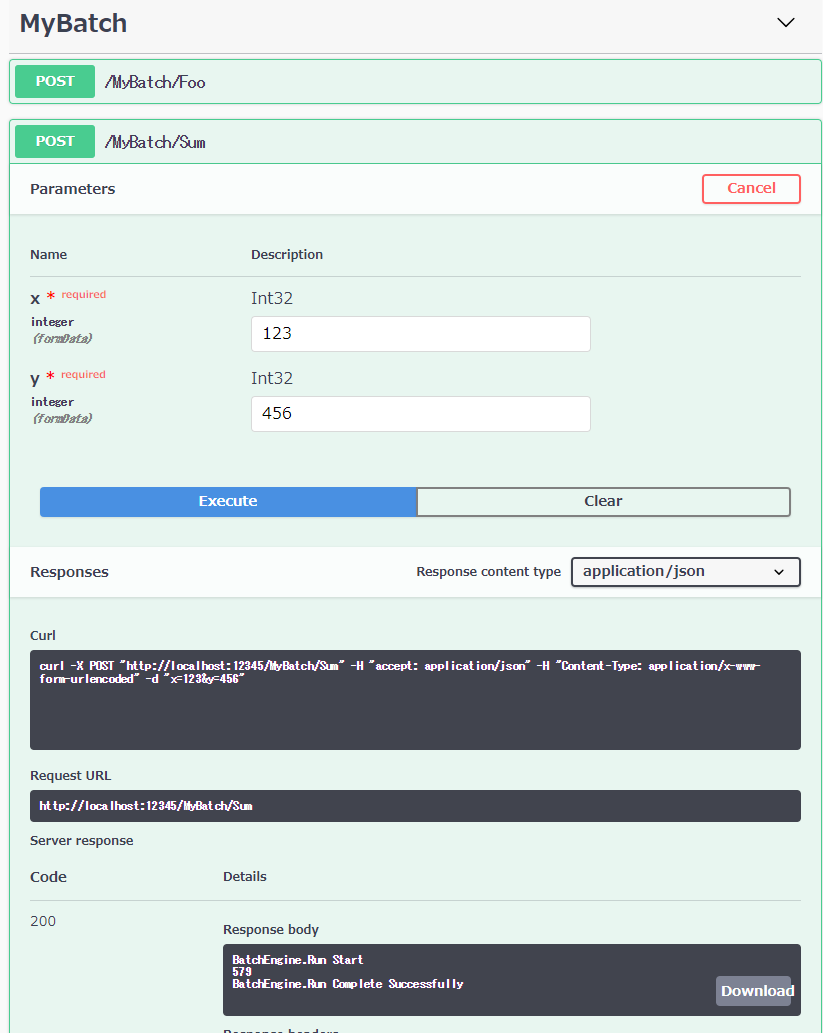Image resolution: width=823 pixels, height=1033 pixels.
Task: Open the Response content type dropdown
Action: (685, 572)
